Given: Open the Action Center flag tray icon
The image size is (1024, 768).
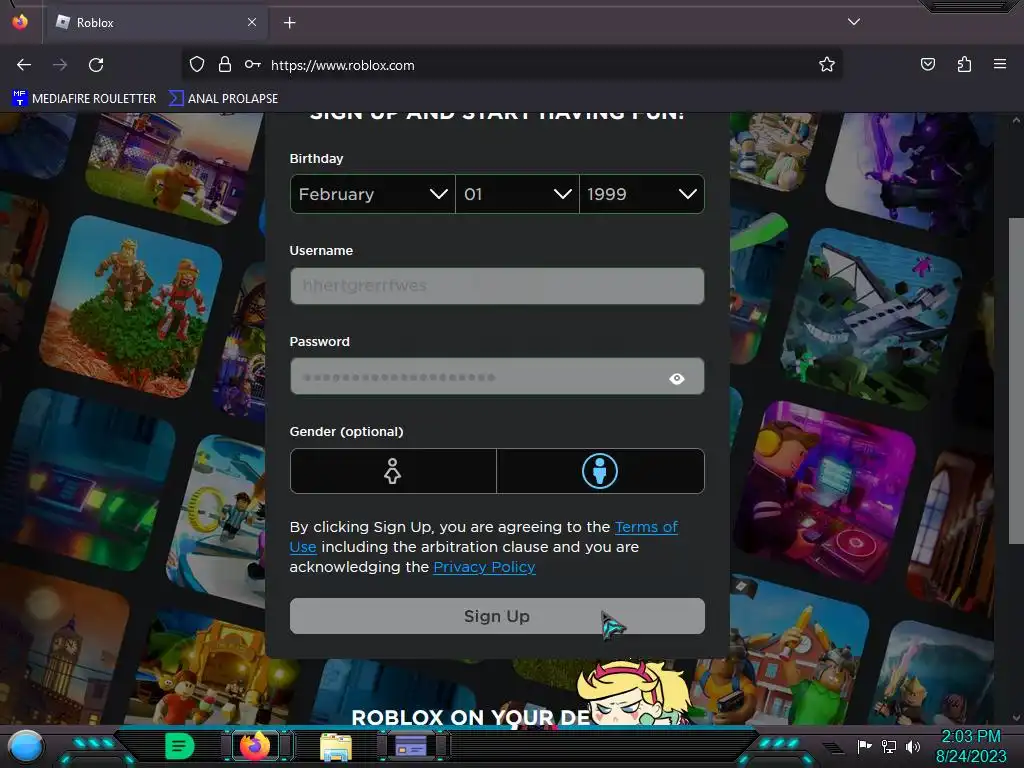Looking at the screenshot, I should [x=864, y=746].
